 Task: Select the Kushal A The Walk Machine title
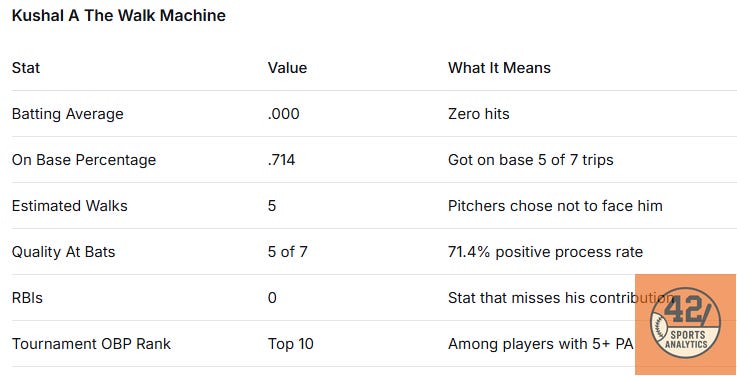118,16
